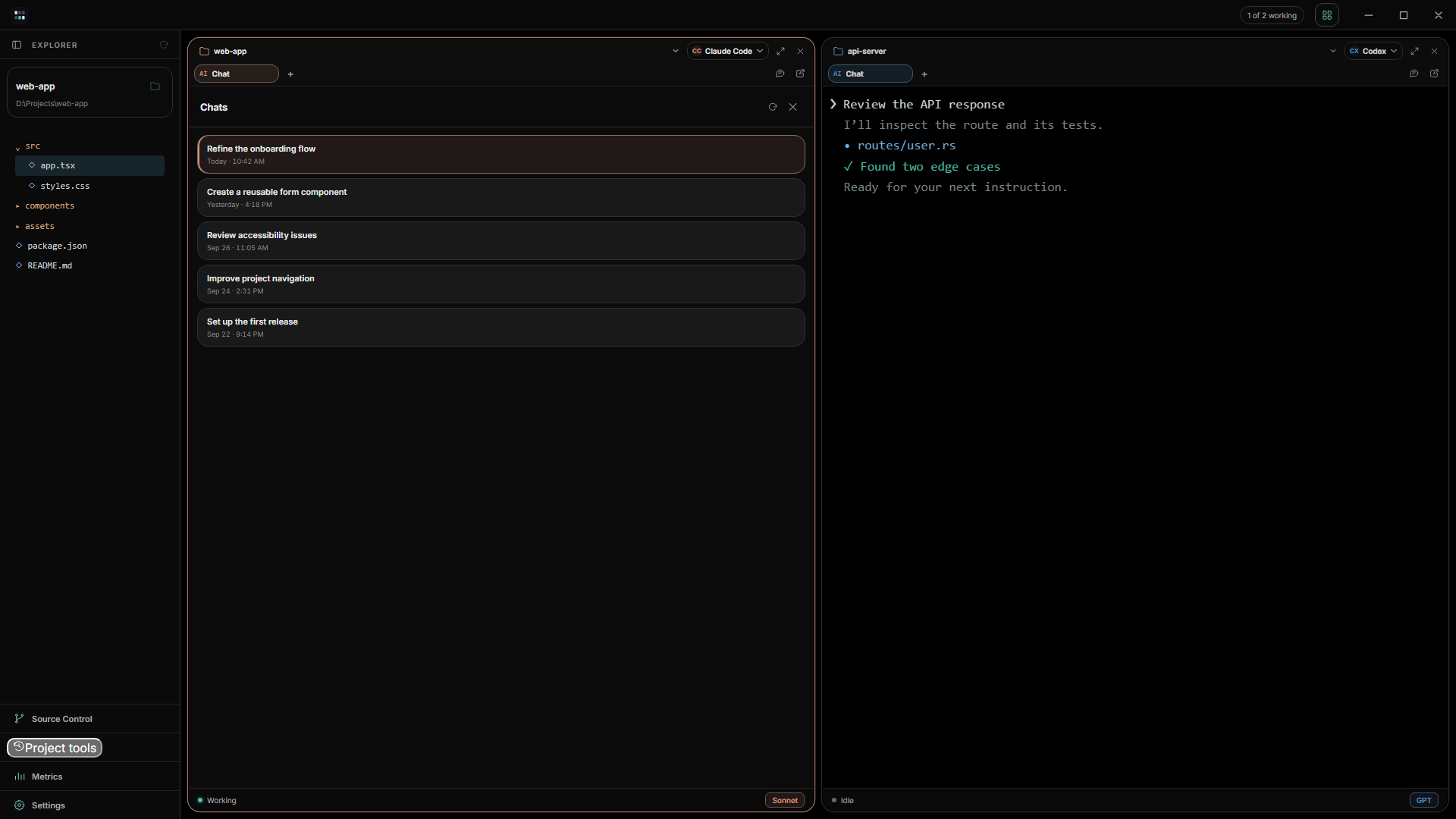1456x819 pixels.
Task: Open 'Refine the onboarding flow' chat
Action: coord(500,155)
